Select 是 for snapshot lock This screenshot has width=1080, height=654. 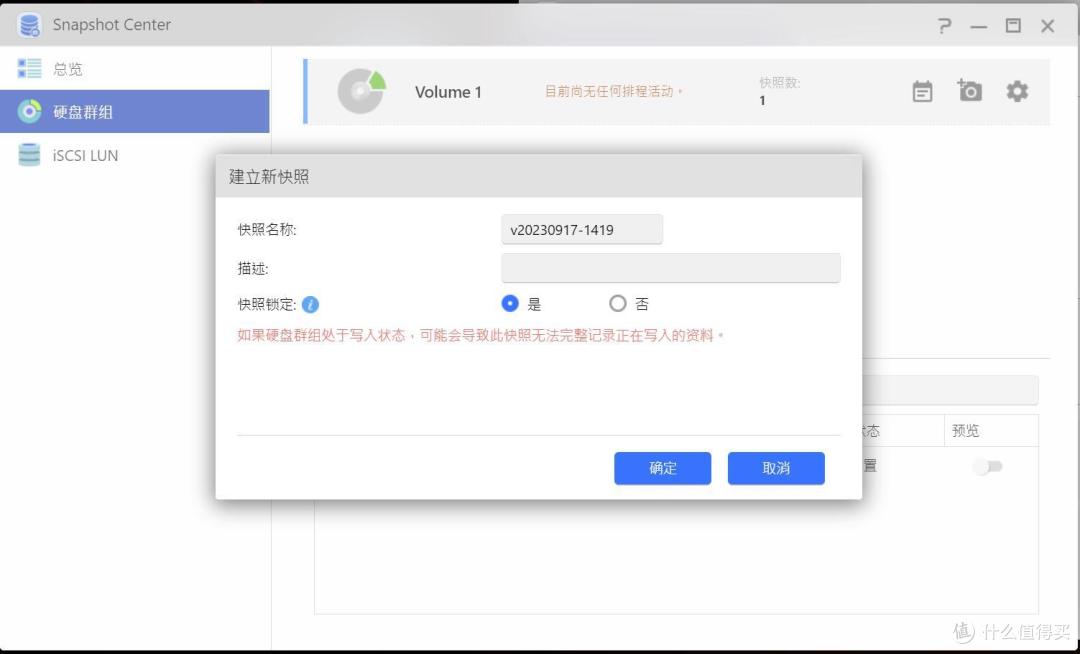pos(510,304)
